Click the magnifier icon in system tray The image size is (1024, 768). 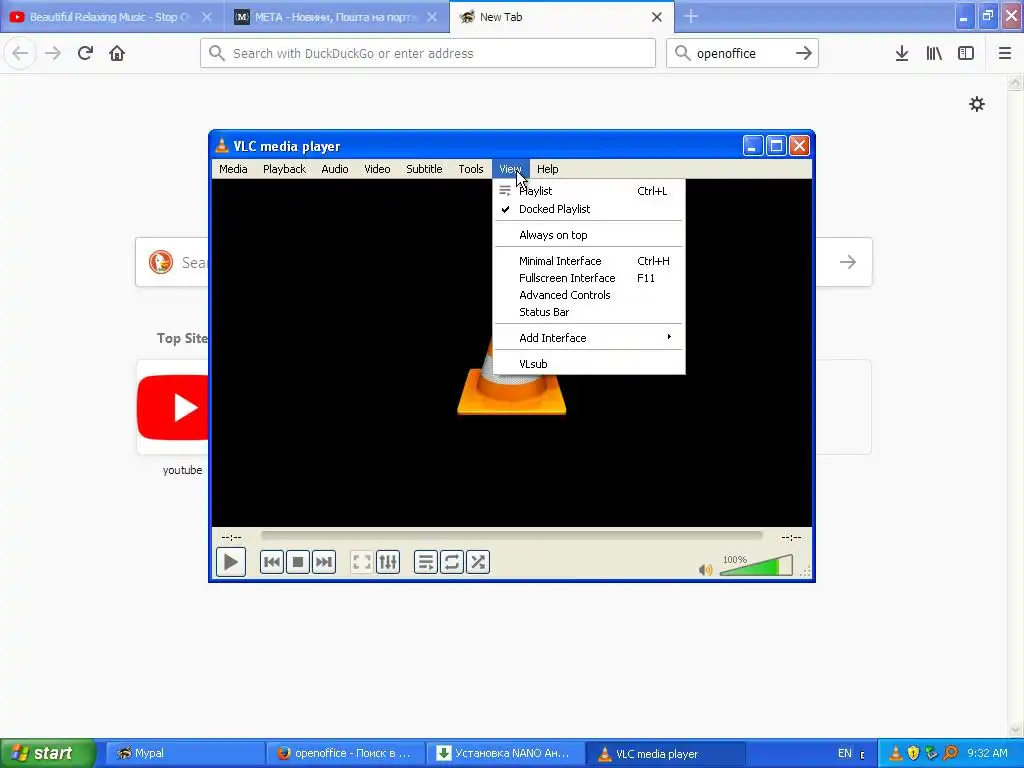[x=950, y=753]
